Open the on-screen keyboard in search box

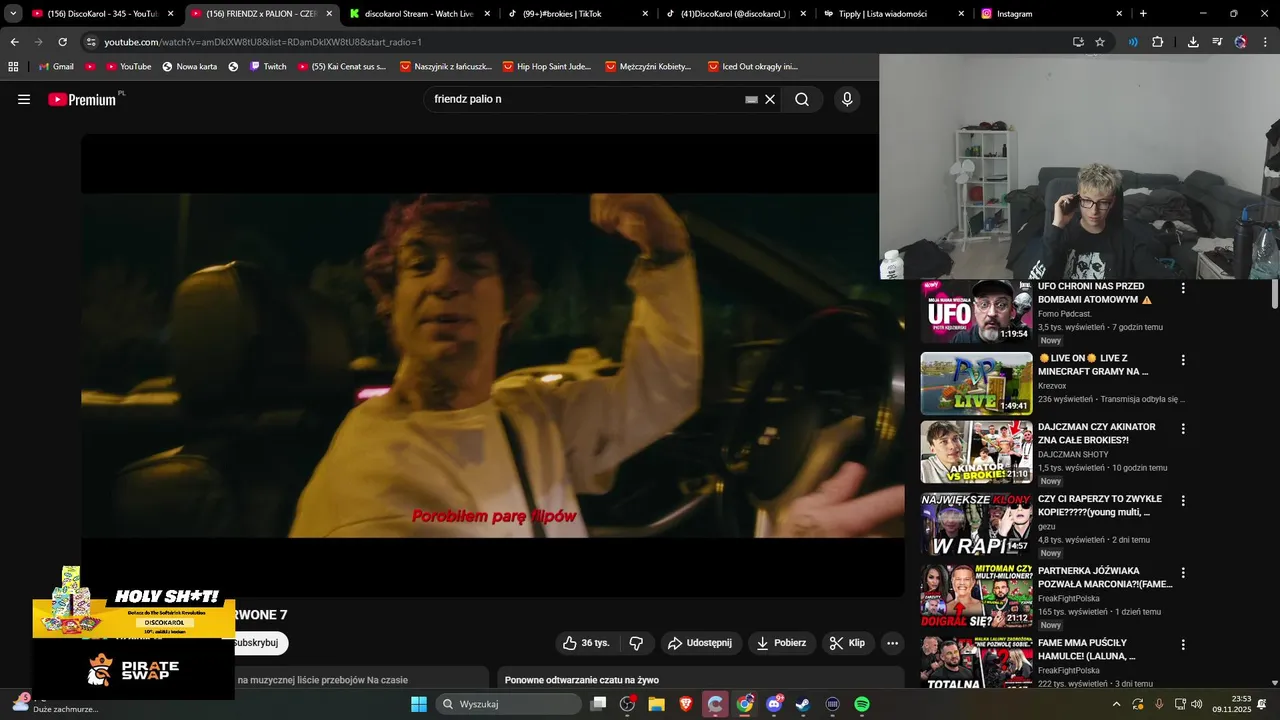coord(751,100)
